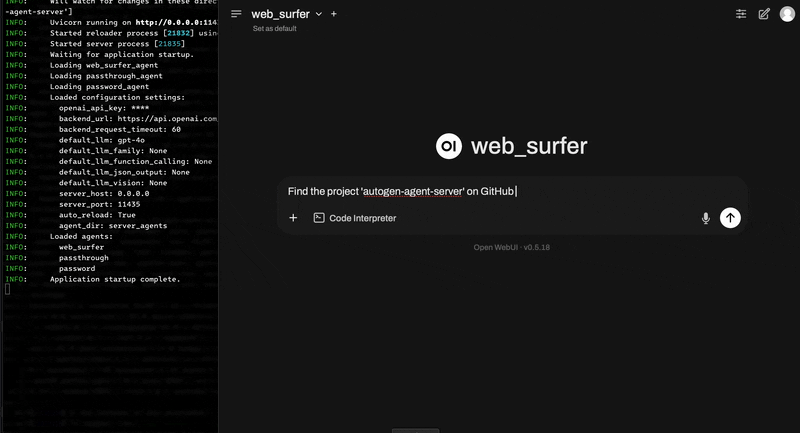
Task: Open the user profile avatar
Action: [787, 14]
